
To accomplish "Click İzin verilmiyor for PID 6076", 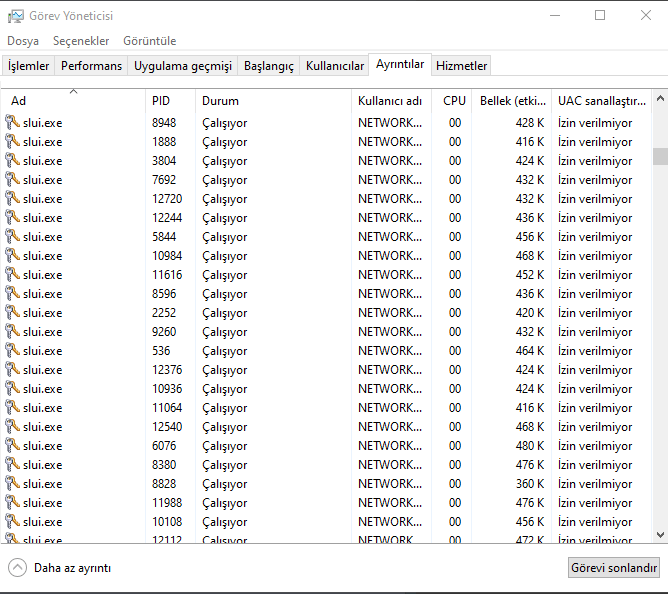I will tap(595, 446).
